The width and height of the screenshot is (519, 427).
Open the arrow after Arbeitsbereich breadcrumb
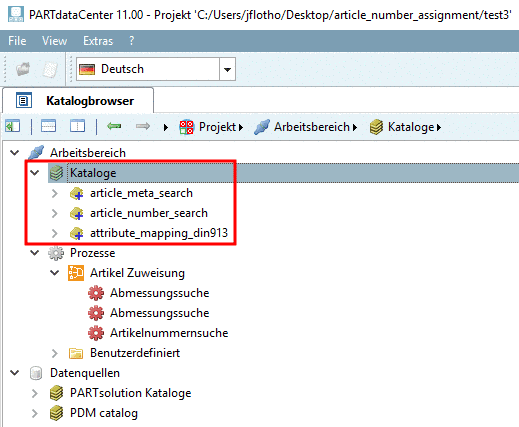coord(355,127)
